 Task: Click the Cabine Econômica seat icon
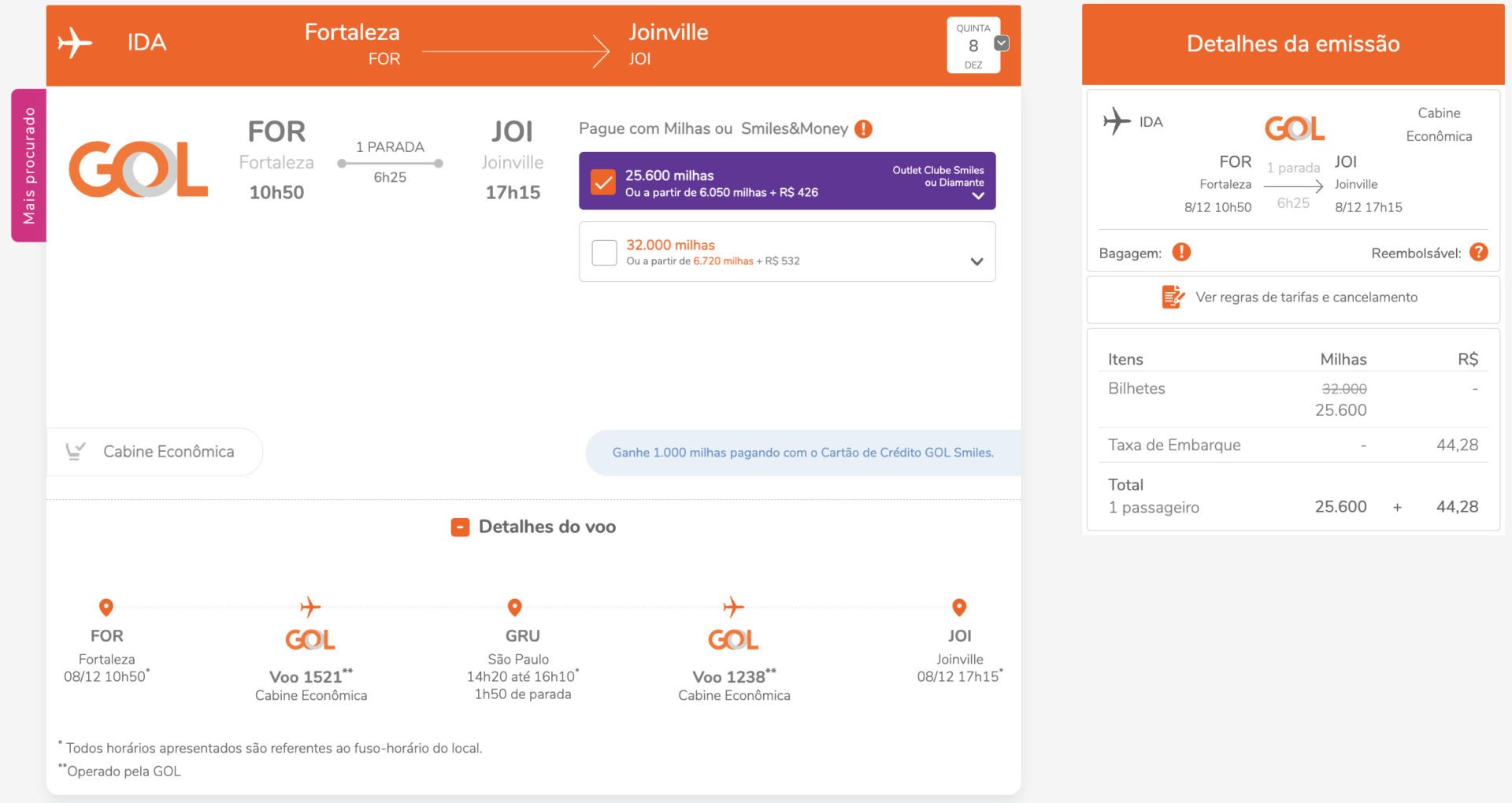[76, 451]
